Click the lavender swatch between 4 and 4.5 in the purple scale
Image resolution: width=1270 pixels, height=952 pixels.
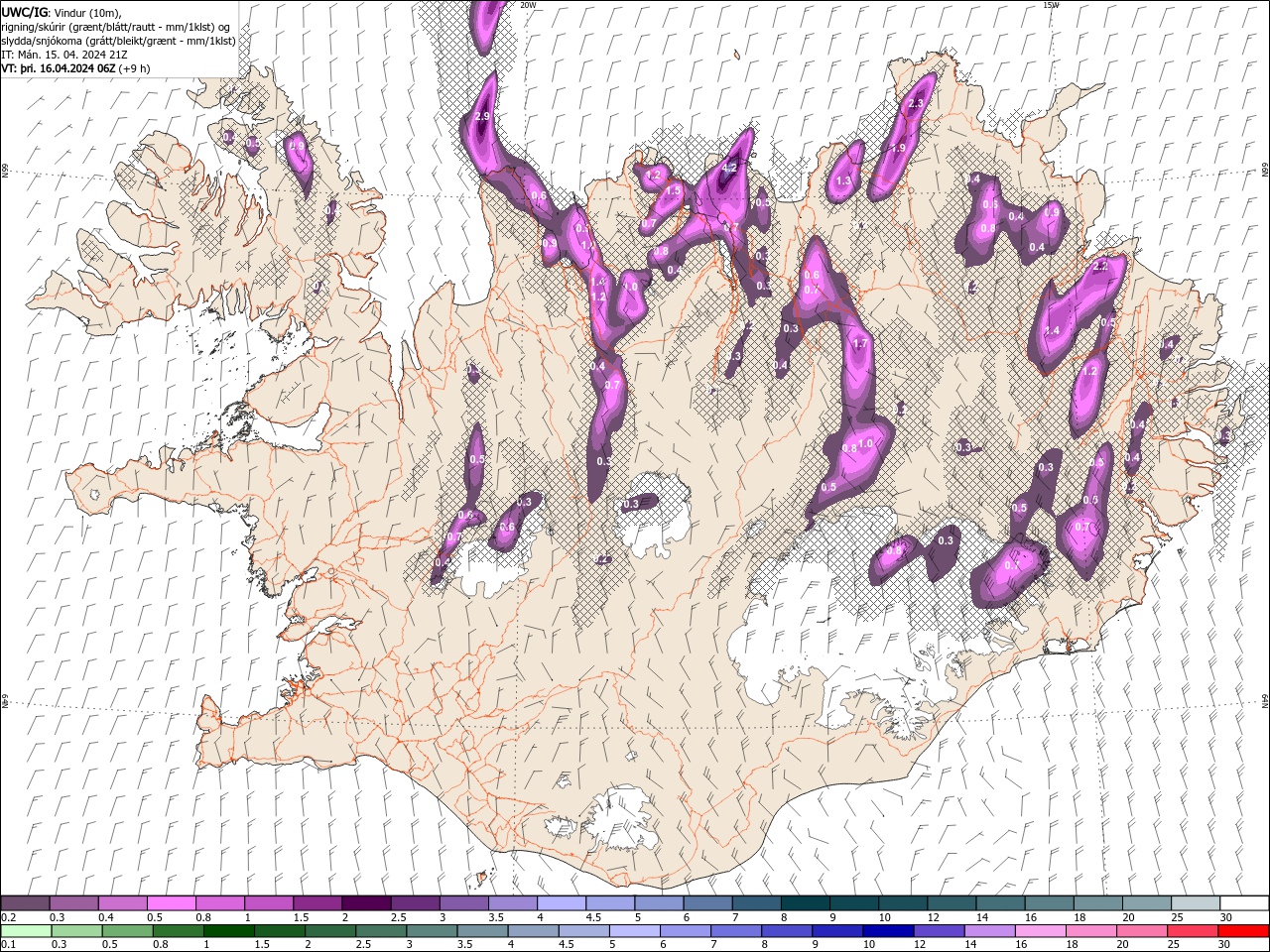click(561, 903)
